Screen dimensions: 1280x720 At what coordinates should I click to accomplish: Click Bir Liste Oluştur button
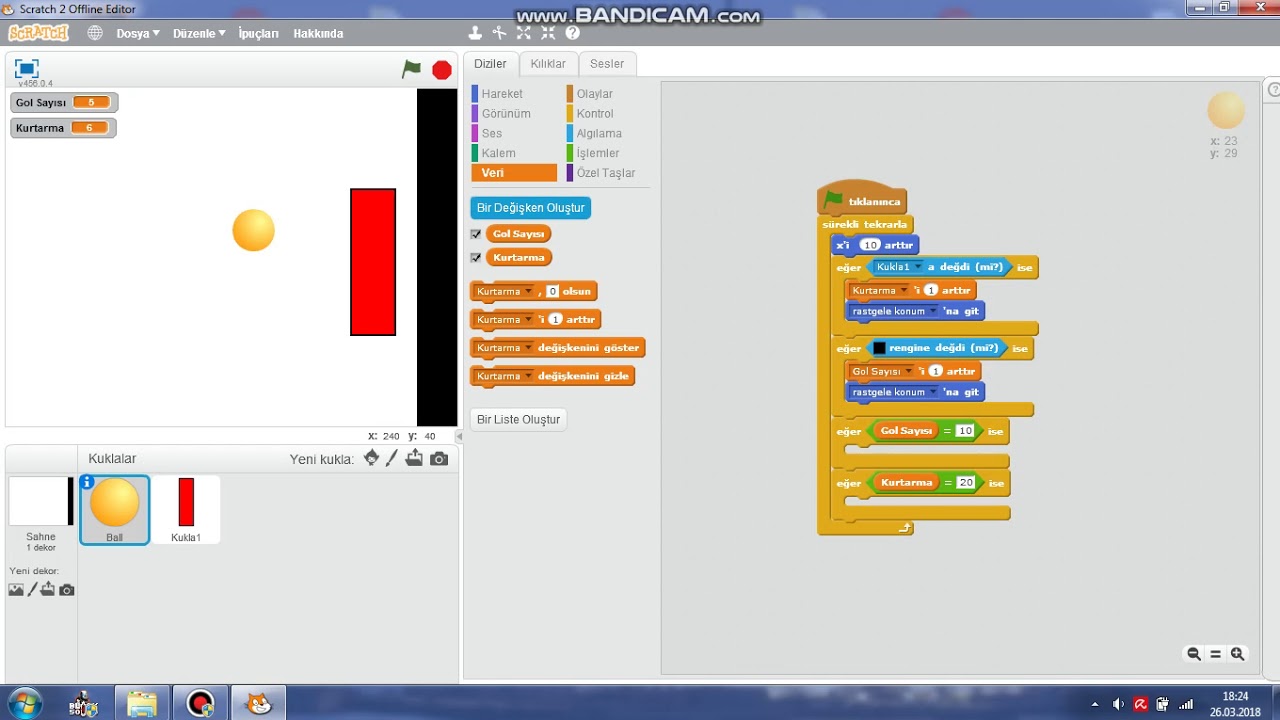519,420
